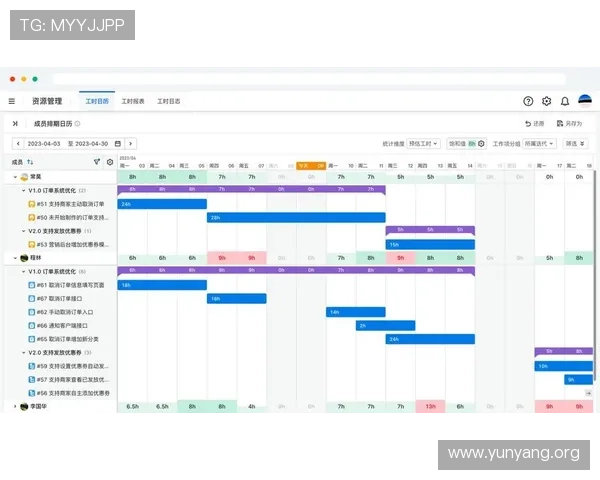Collapse V1.0 订单系统优化 (2) group
600x480 pixels.
click(23, 190)
